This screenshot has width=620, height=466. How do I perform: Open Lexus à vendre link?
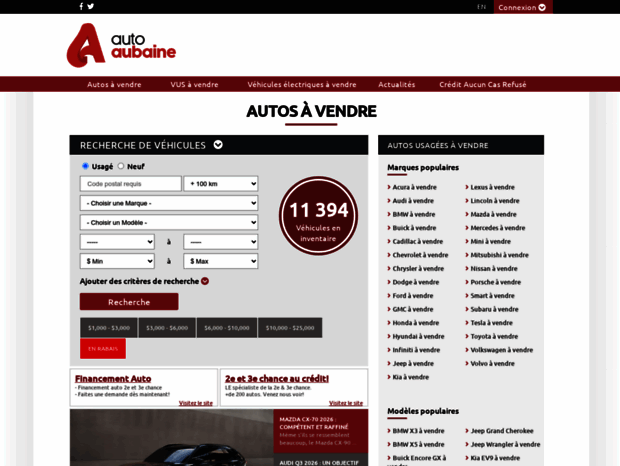click(x=492, y=187)
